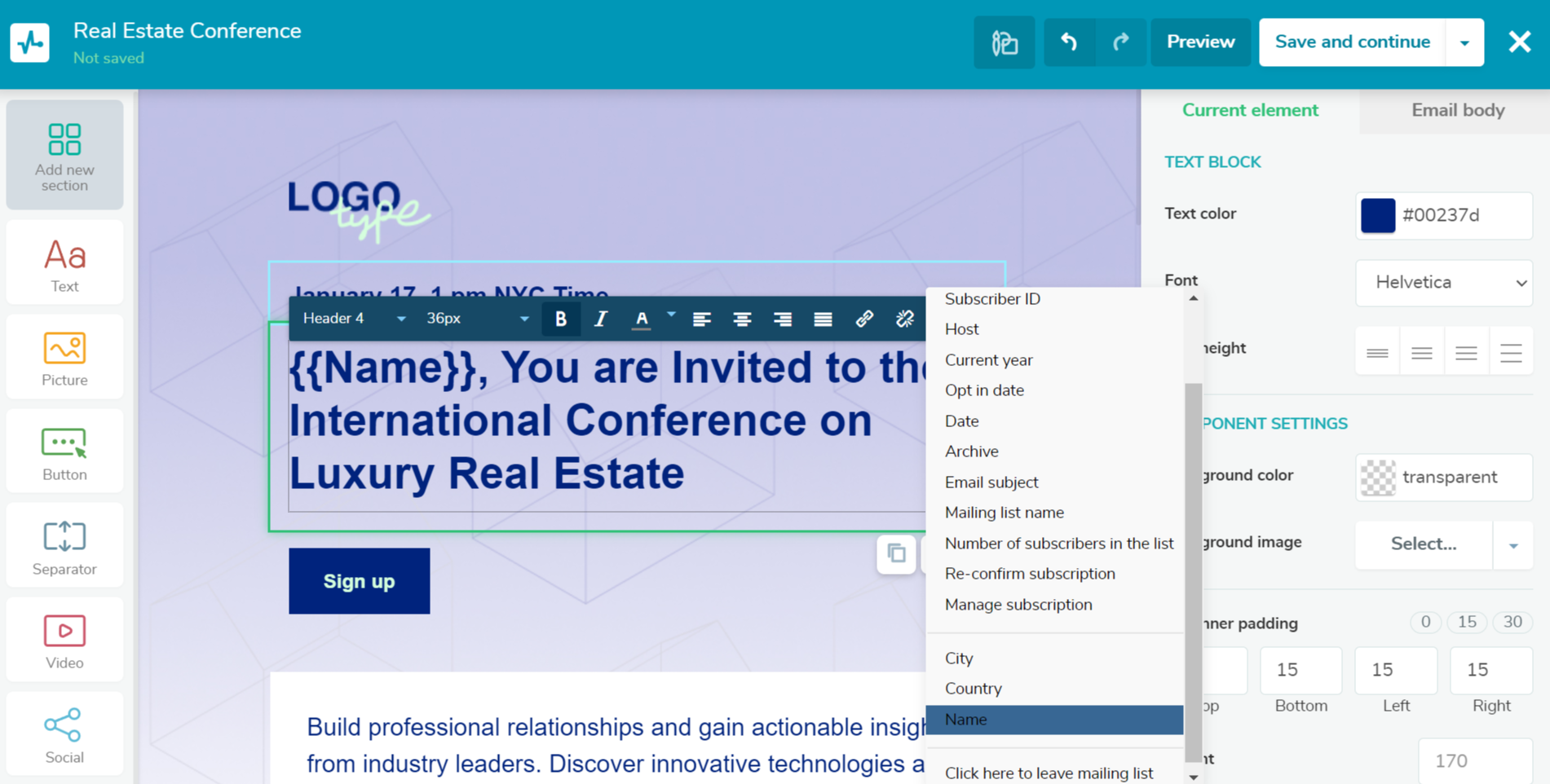Insert the Email subject variable from the menu
The height and width of the screenshot is (784, 1550).
991,482
